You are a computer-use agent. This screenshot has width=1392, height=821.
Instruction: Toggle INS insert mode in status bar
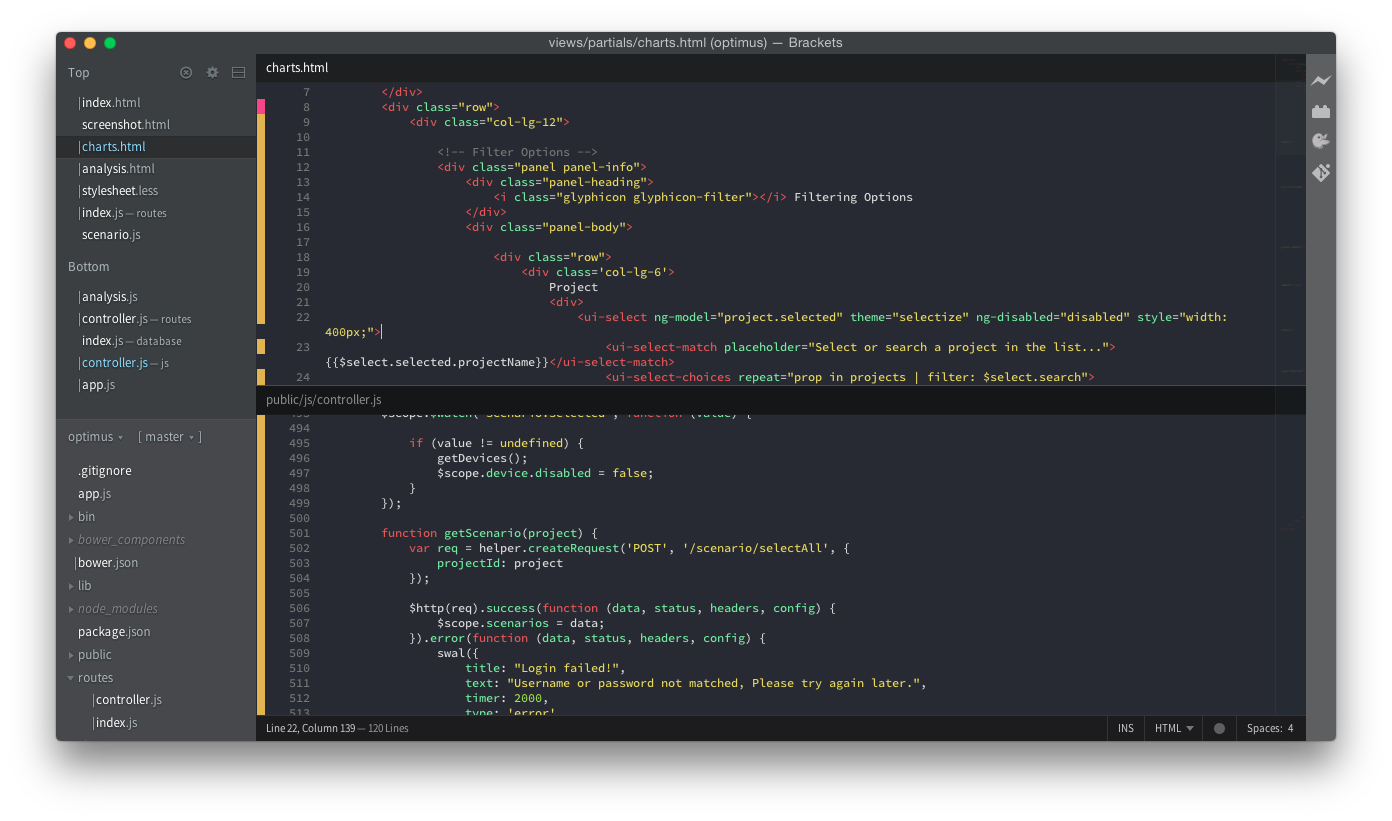[1126, 728]
